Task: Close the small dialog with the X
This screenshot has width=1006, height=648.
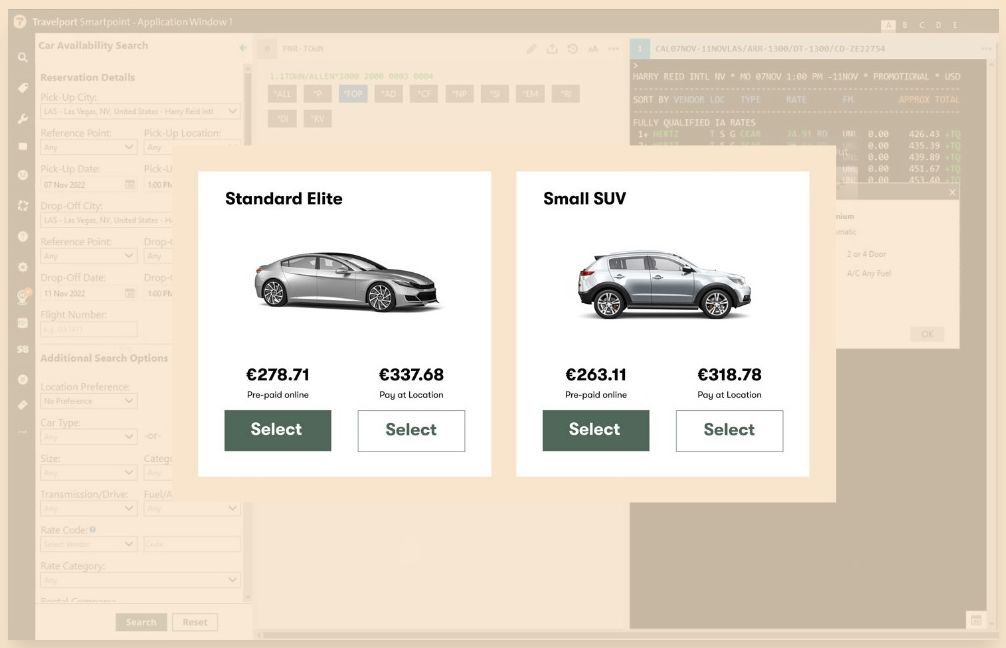Action: click(952, 192)
